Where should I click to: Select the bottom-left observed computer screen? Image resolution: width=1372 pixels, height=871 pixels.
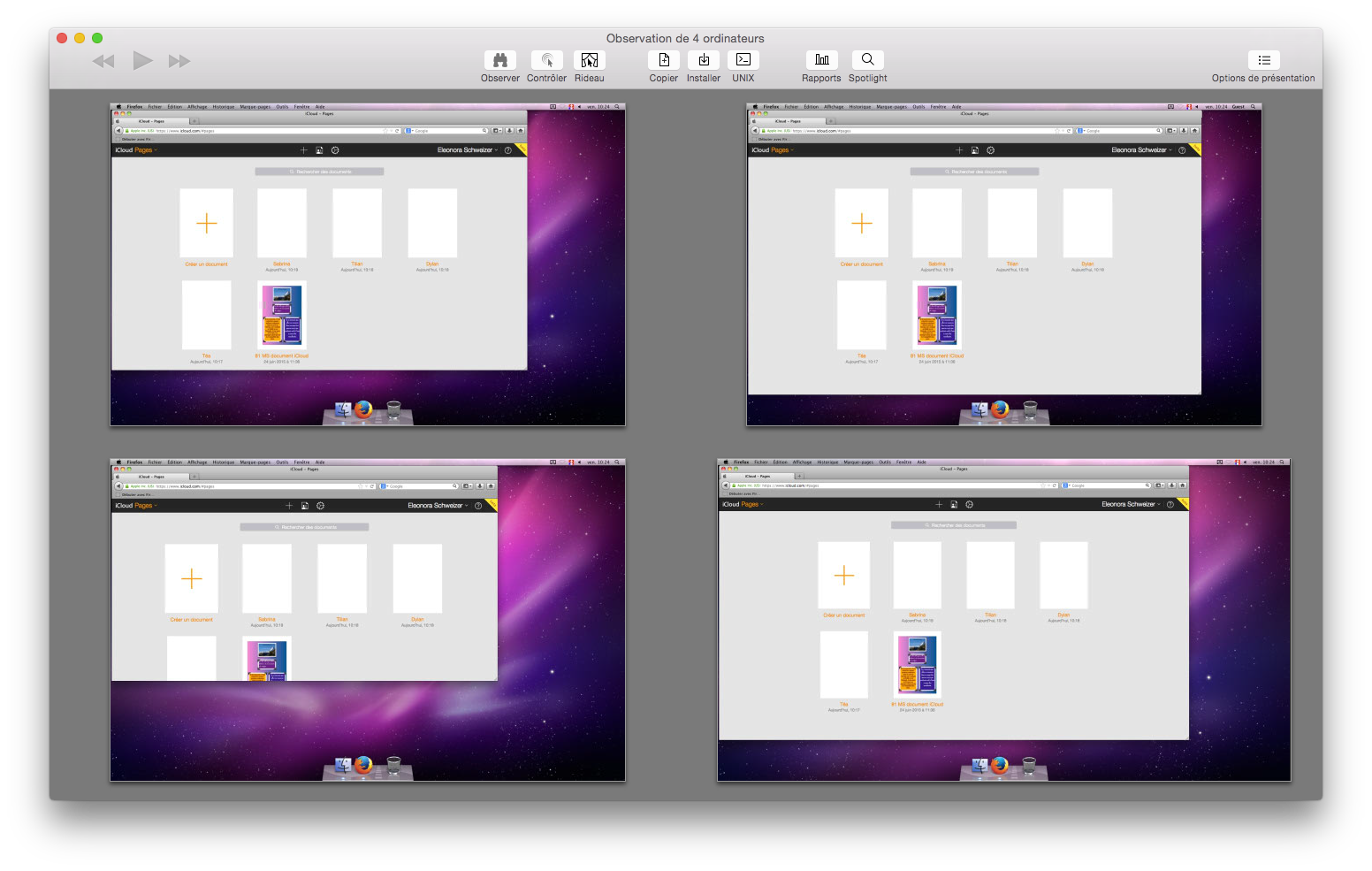[x=368, y=620]
